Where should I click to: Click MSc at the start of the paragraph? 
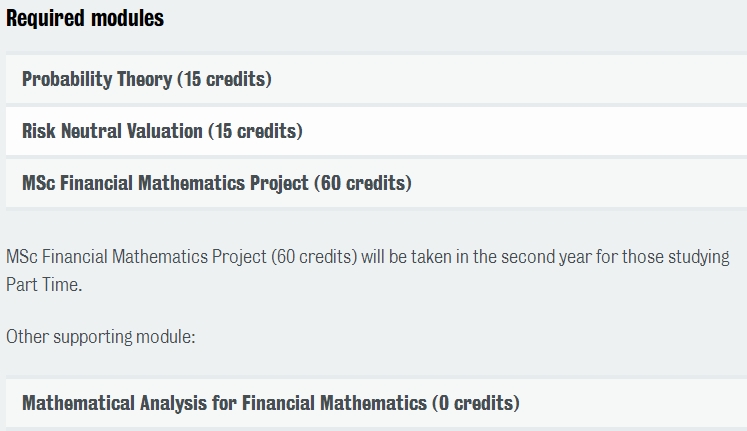21,257
